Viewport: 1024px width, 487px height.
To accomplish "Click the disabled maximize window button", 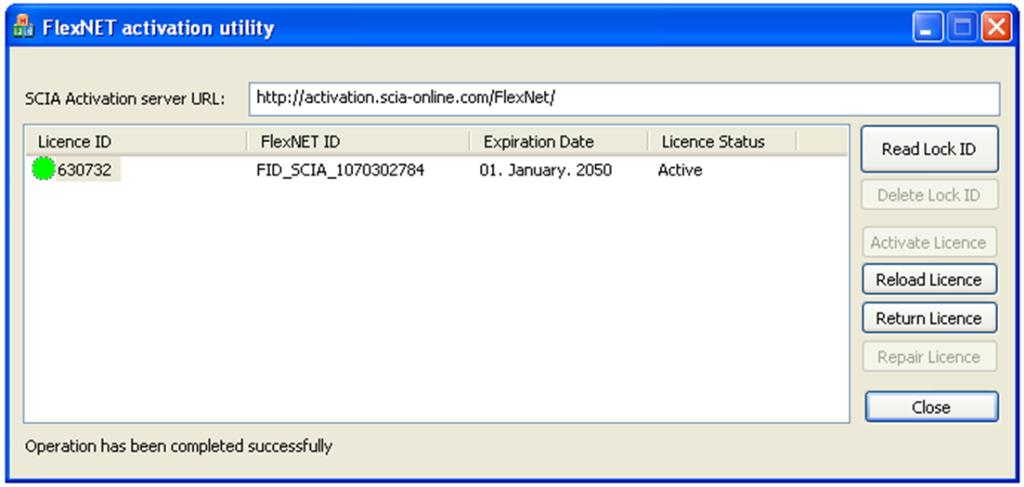I will point(962,29).
